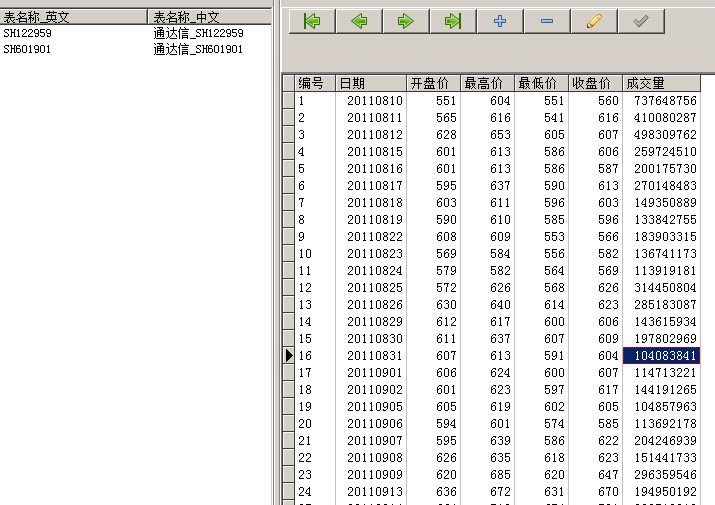Click volume cell 498309762
This screenshot has width=715, height=505.
coord(661,135)
